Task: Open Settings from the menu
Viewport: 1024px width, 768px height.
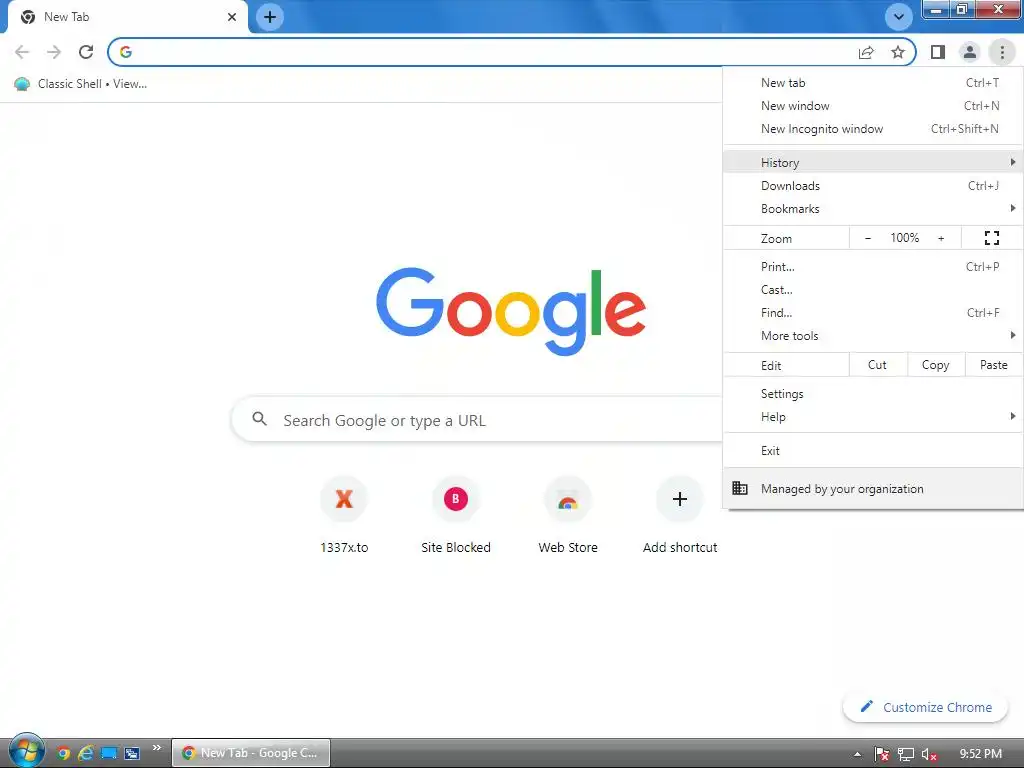Action: click(x=873, y=394)
